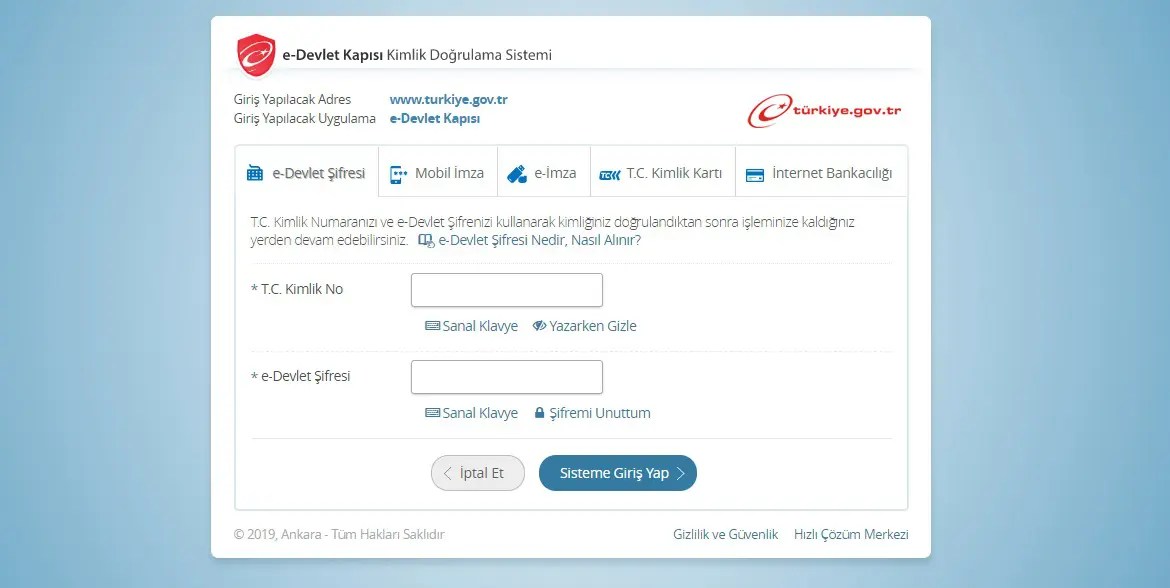The height and width of the screenshot is (588, 1170).
Task: Toggle Yazarken Gizle option
Action: [x=584, y=326]
